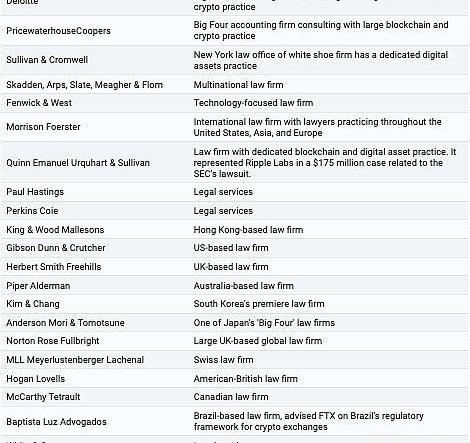
Task: Select the PricewaterhouseCoopers cell
Action: coord(58,31)
